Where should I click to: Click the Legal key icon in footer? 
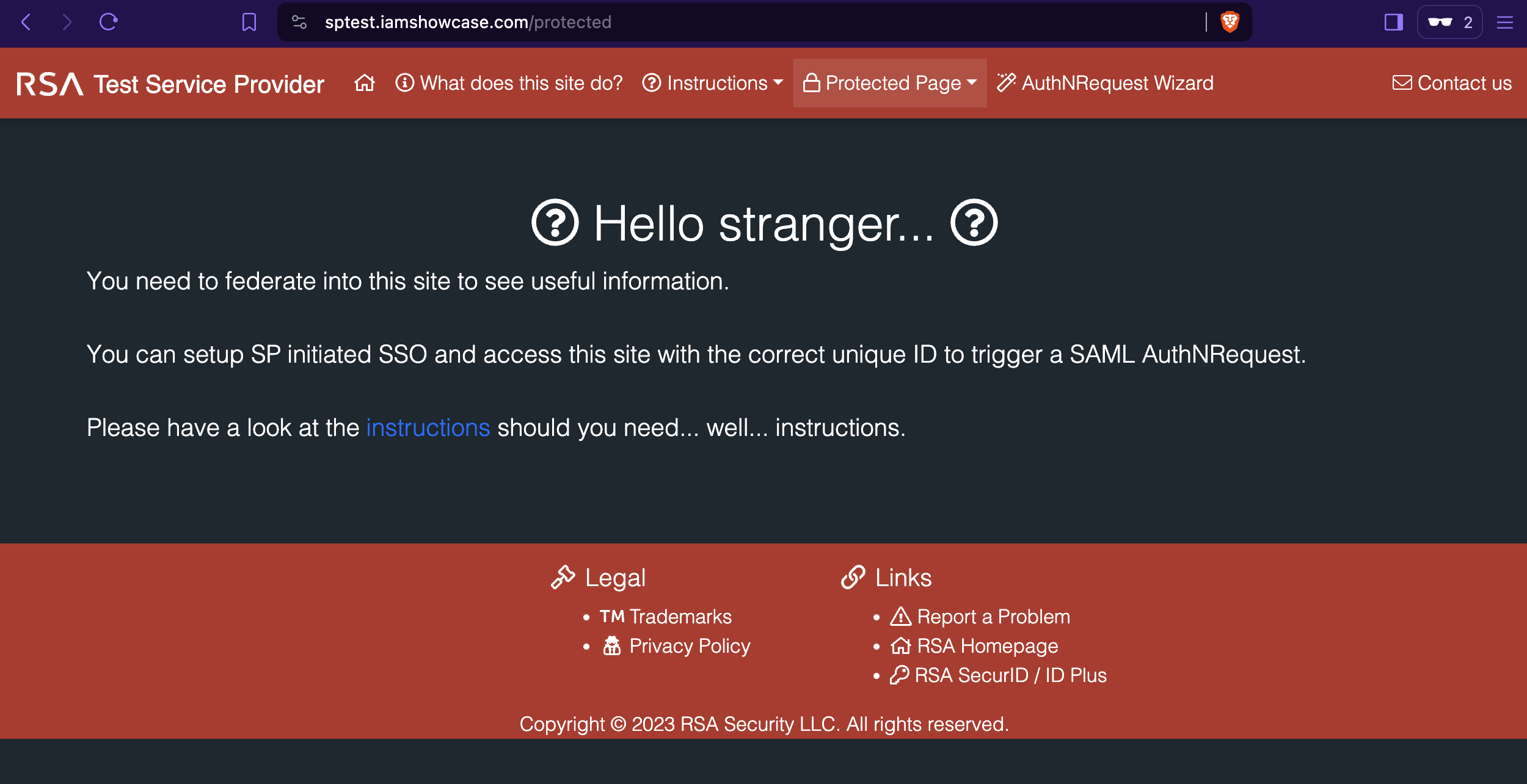(562, 577)
